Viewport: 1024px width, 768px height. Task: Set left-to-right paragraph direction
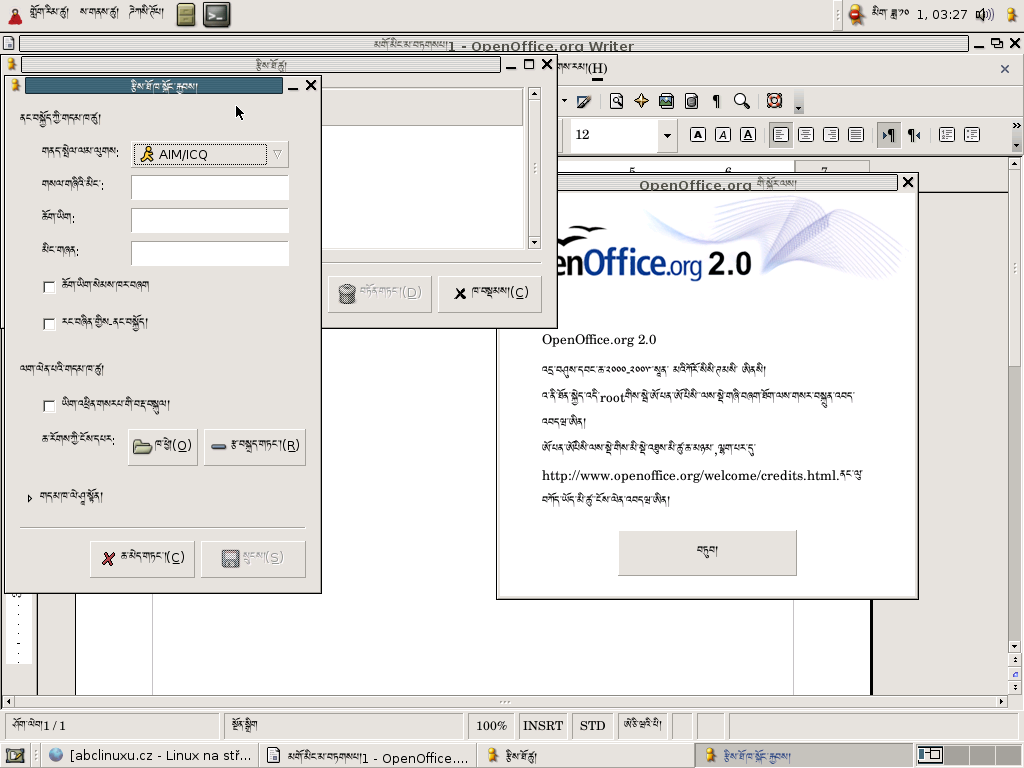(888, 135)
